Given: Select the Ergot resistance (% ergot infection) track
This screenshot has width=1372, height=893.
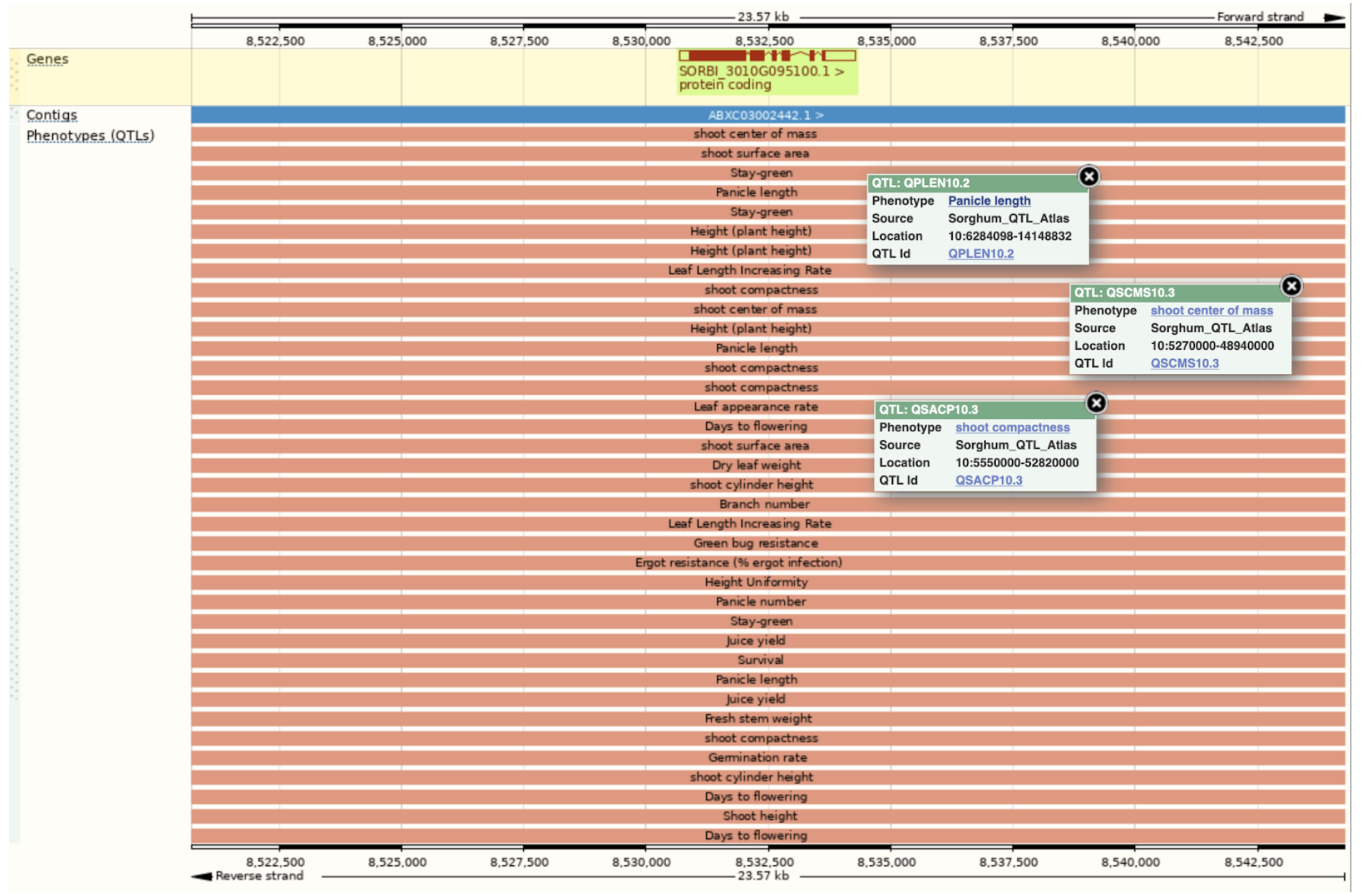Looking at the screenshot, I should pyautogui.click(x=768, y=562).
